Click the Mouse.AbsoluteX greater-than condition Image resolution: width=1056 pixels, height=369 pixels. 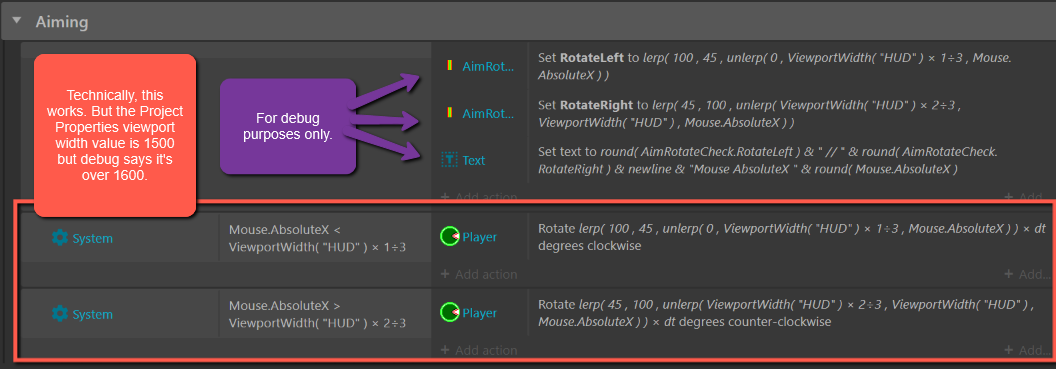click(x=317, y=314)
